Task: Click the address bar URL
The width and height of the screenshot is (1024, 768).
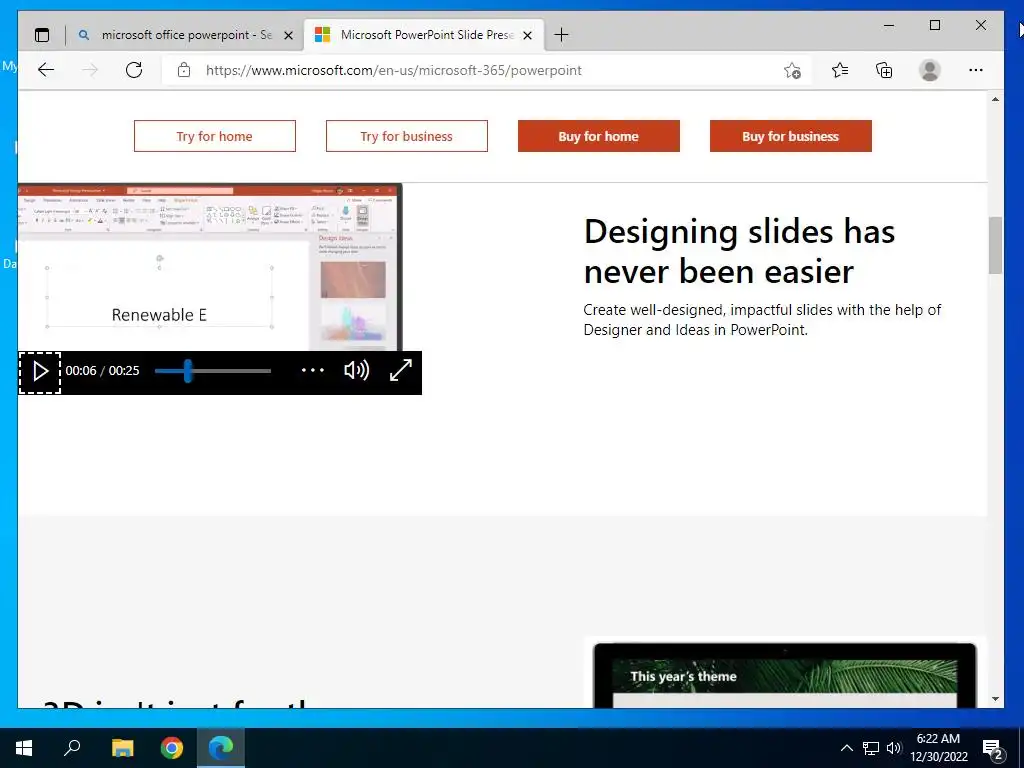Action: tap(394, 70)
